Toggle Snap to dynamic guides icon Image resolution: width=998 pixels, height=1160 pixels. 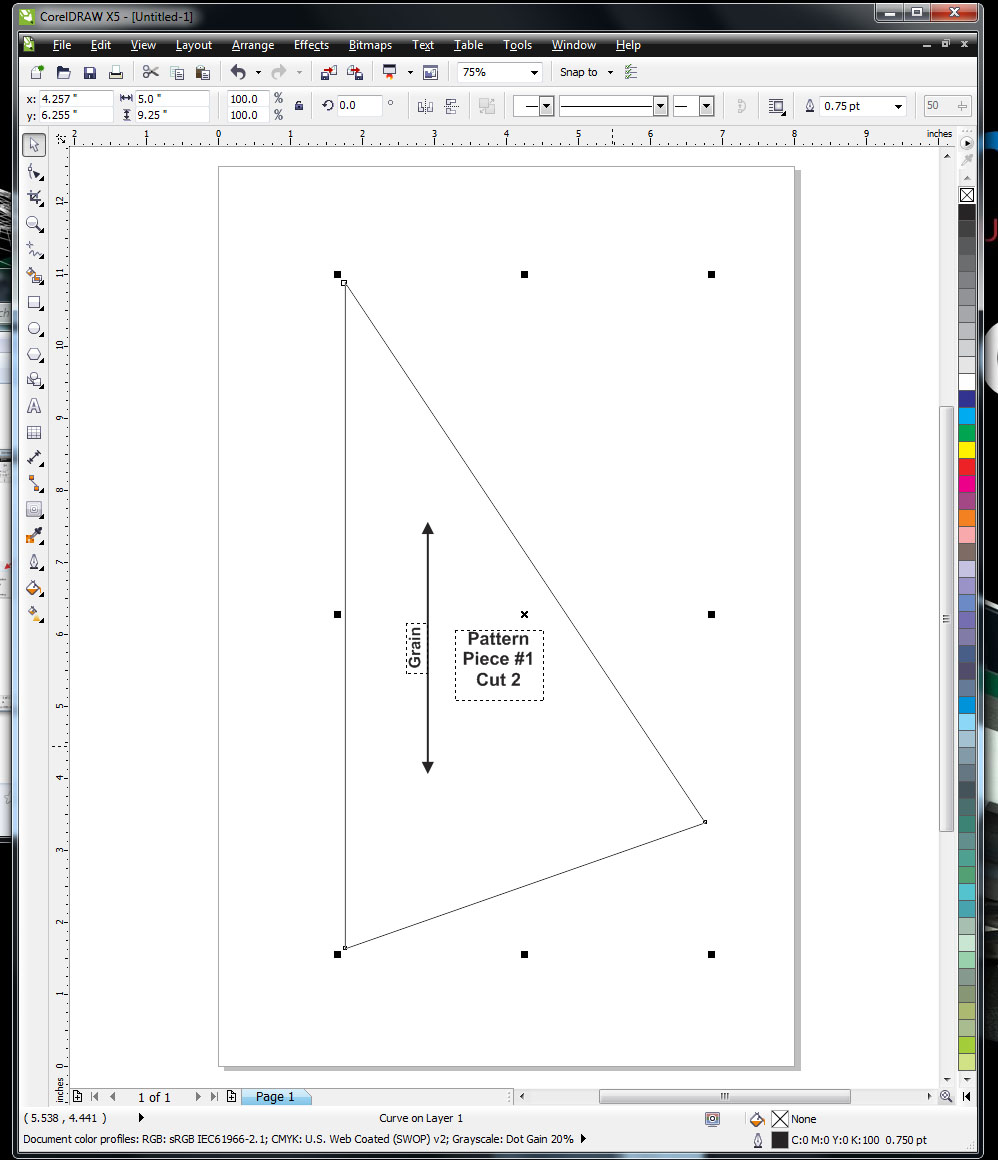pyautogui.click(x=631, y=72)
